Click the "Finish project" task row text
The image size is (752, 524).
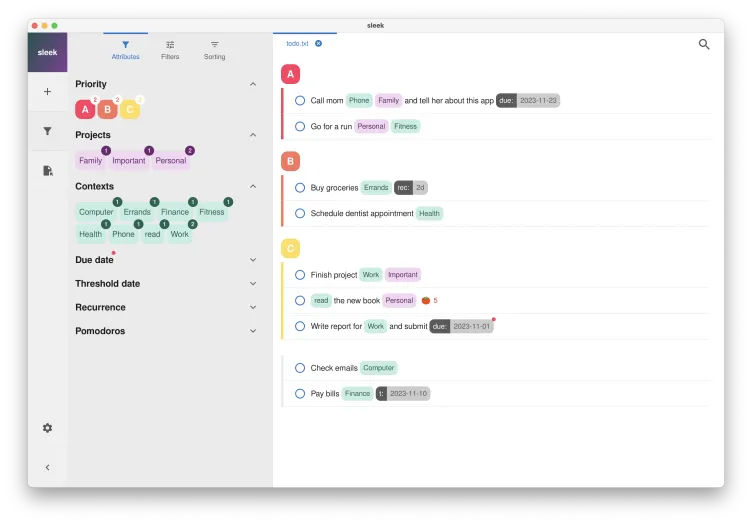333,275
